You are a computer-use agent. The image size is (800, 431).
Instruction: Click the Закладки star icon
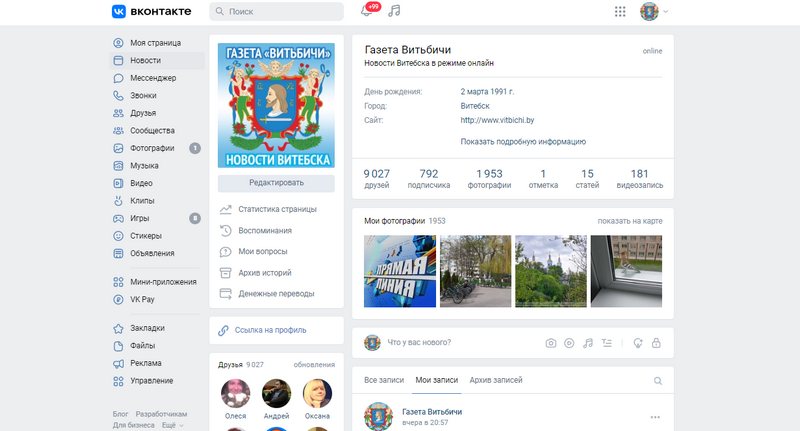[x=118, y=328]
